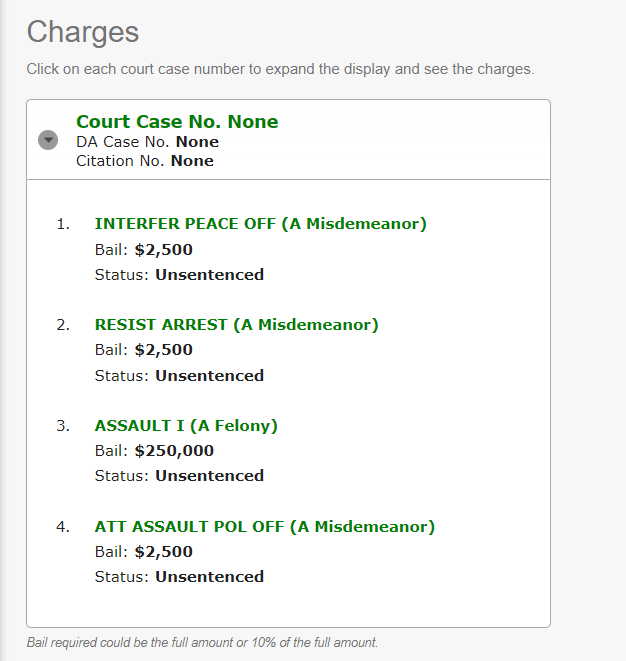
Task: Click Unsentenced status of RESIST ARREST
Action: 209,376
